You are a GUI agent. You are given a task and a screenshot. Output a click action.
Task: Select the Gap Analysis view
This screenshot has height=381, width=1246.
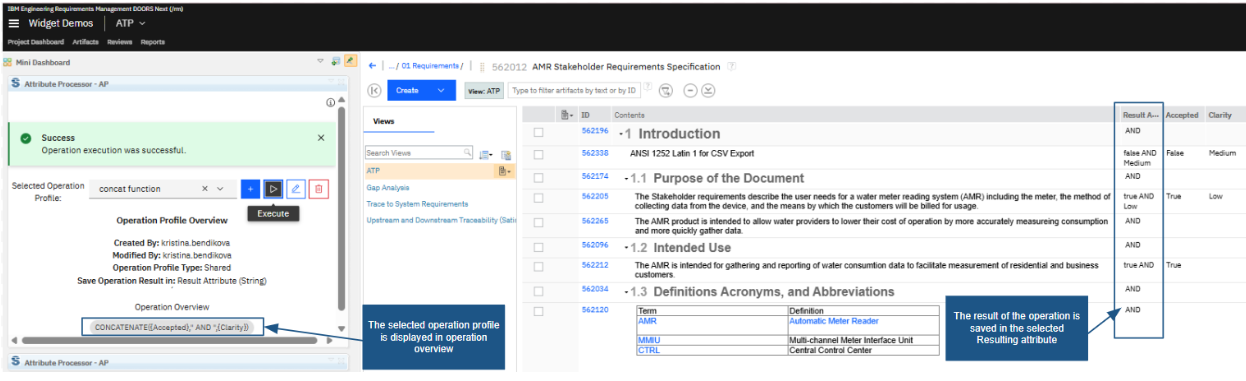[388, 187]
